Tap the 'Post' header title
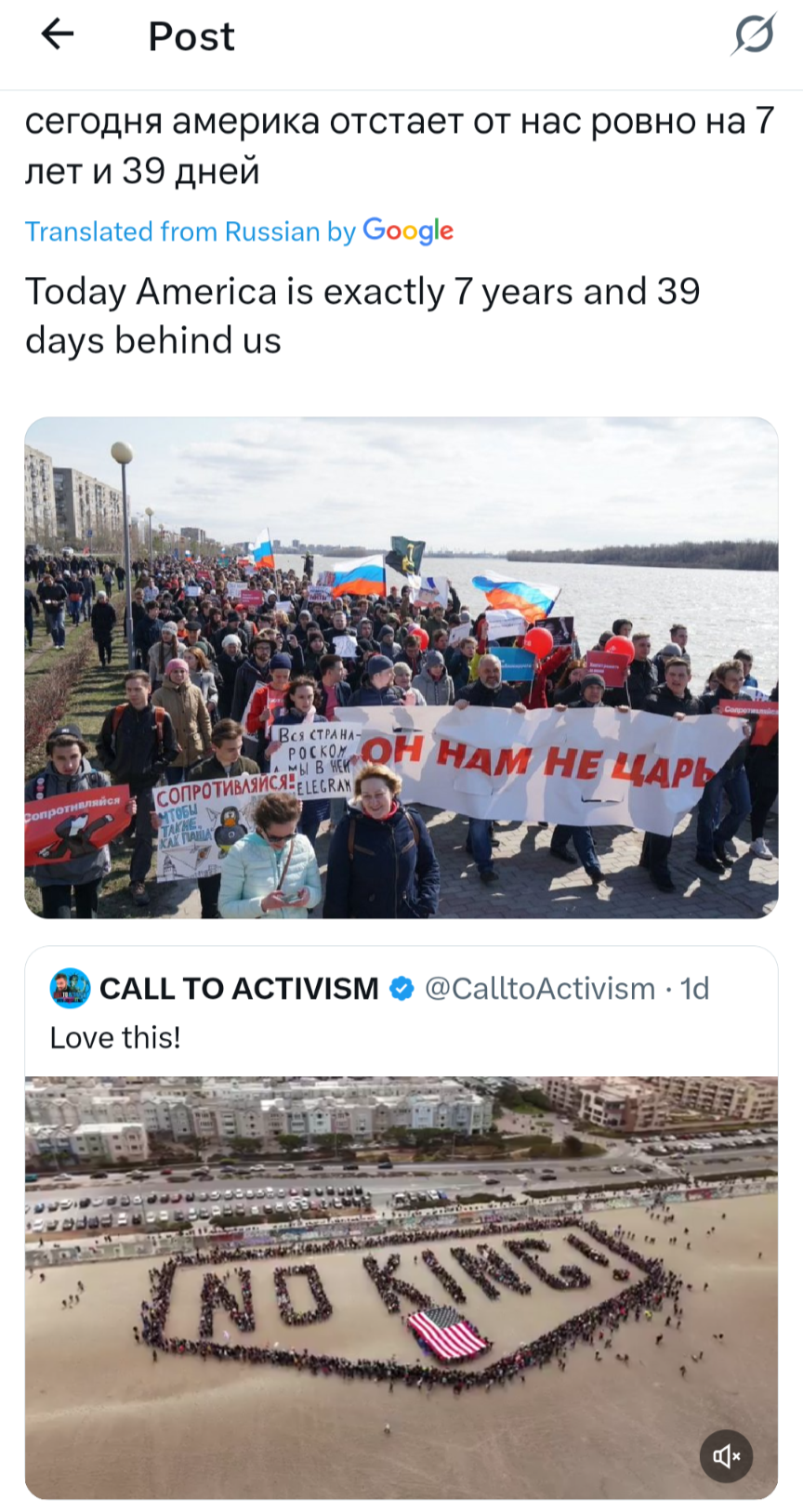The image size is (803, 1512). [x=191, y=36]
